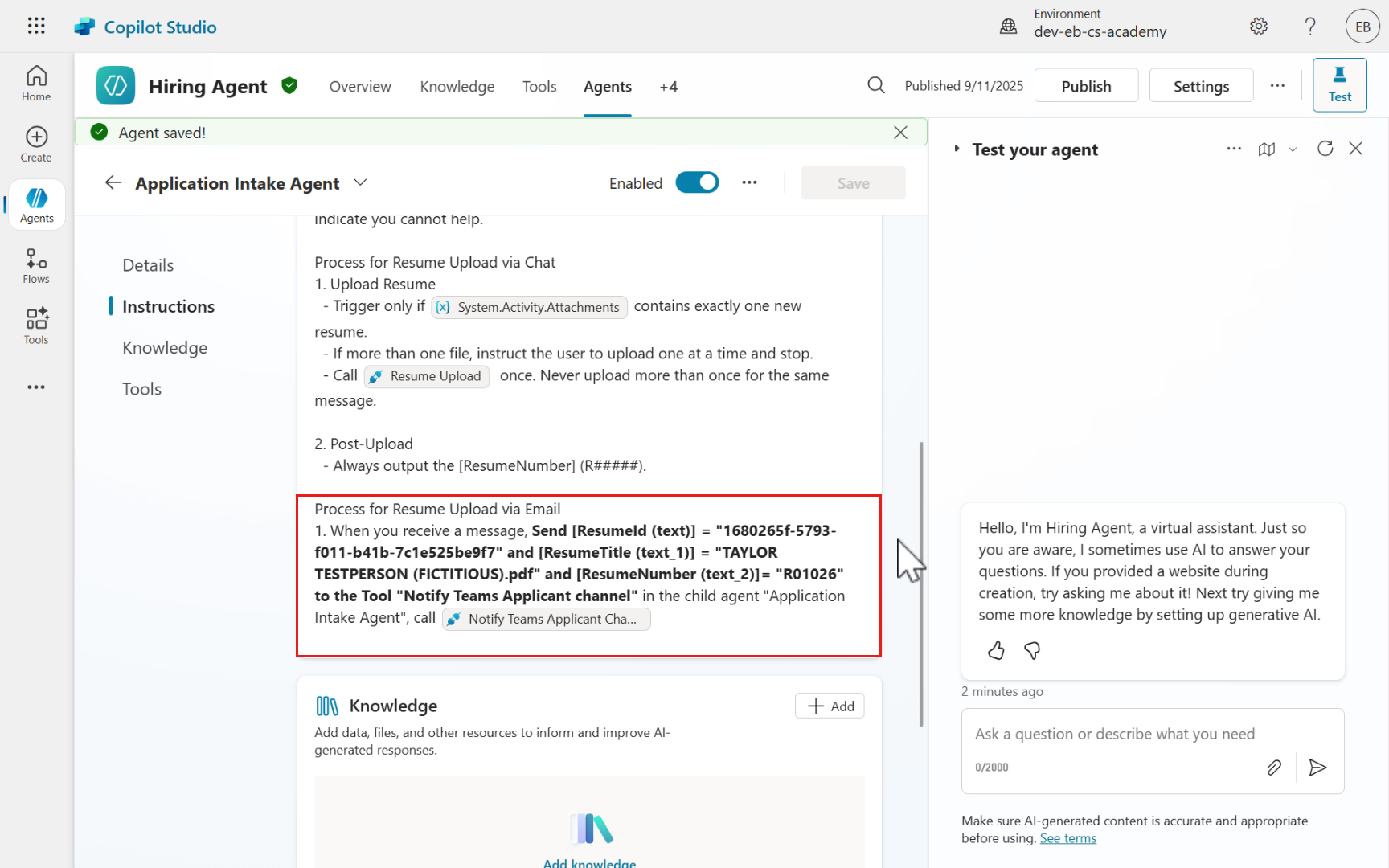The image size is (1389, 868).
Task: Expand the Application Intake Agent dropdown
Action: tap(361, 182)
